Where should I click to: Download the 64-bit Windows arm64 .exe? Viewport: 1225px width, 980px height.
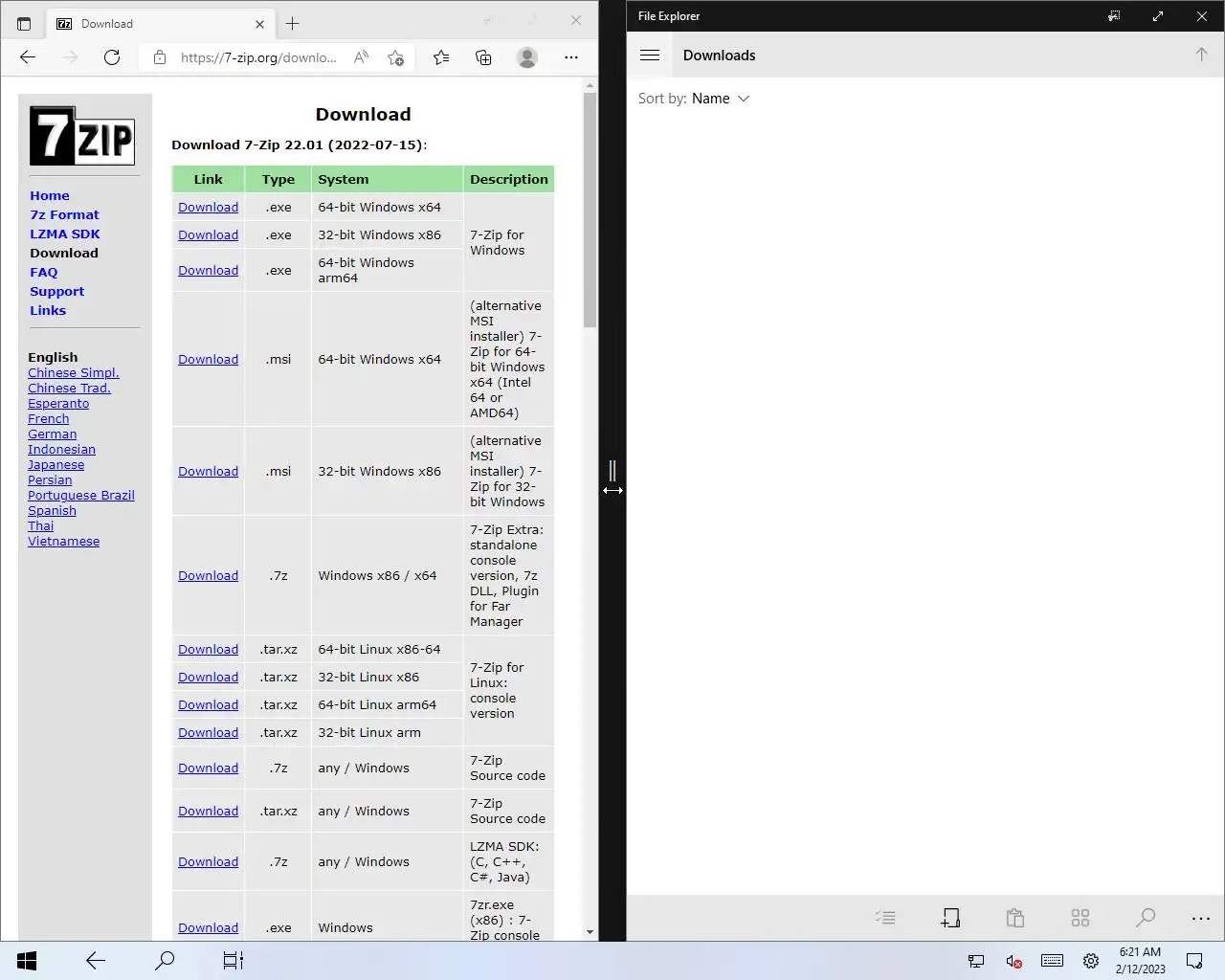click(x=208, y=270)
